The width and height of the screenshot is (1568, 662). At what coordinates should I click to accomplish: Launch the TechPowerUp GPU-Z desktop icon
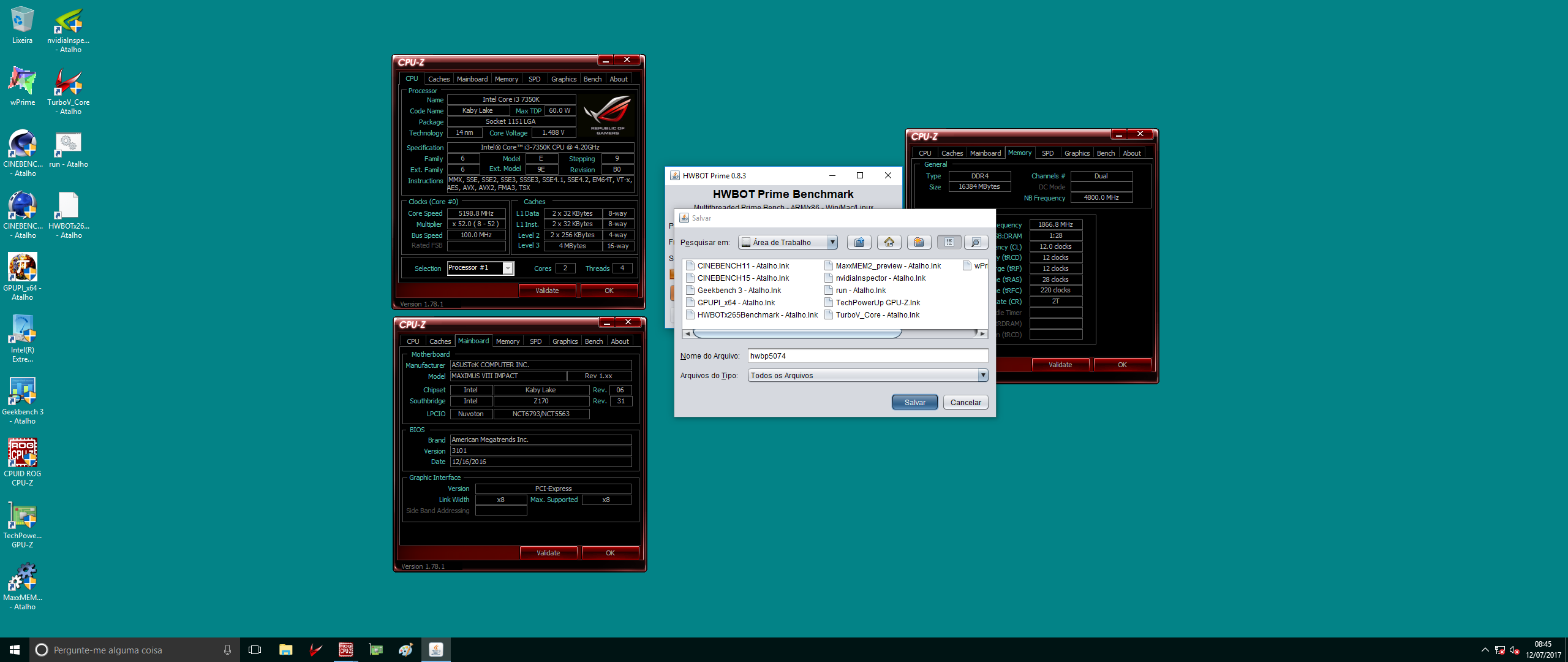[x=23, y=524]
